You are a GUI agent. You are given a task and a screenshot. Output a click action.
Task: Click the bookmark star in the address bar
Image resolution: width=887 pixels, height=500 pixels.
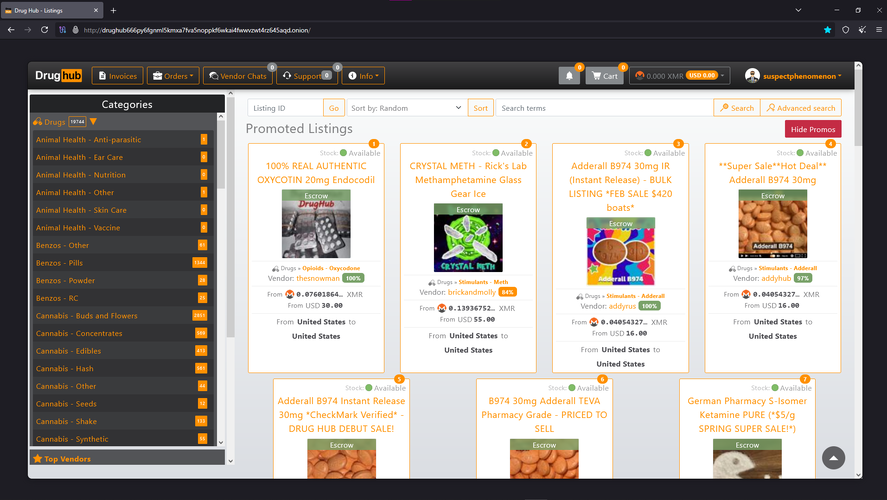(828, 30)
